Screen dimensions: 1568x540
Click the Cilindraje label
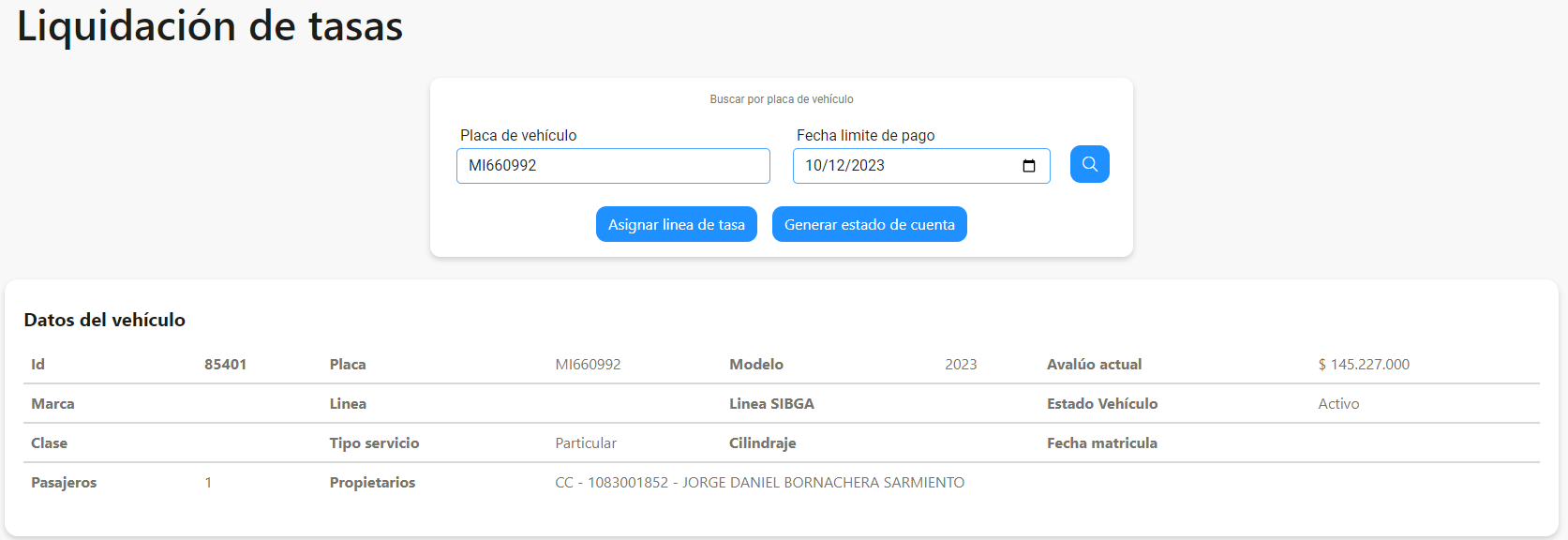click(x=763, y=443)
